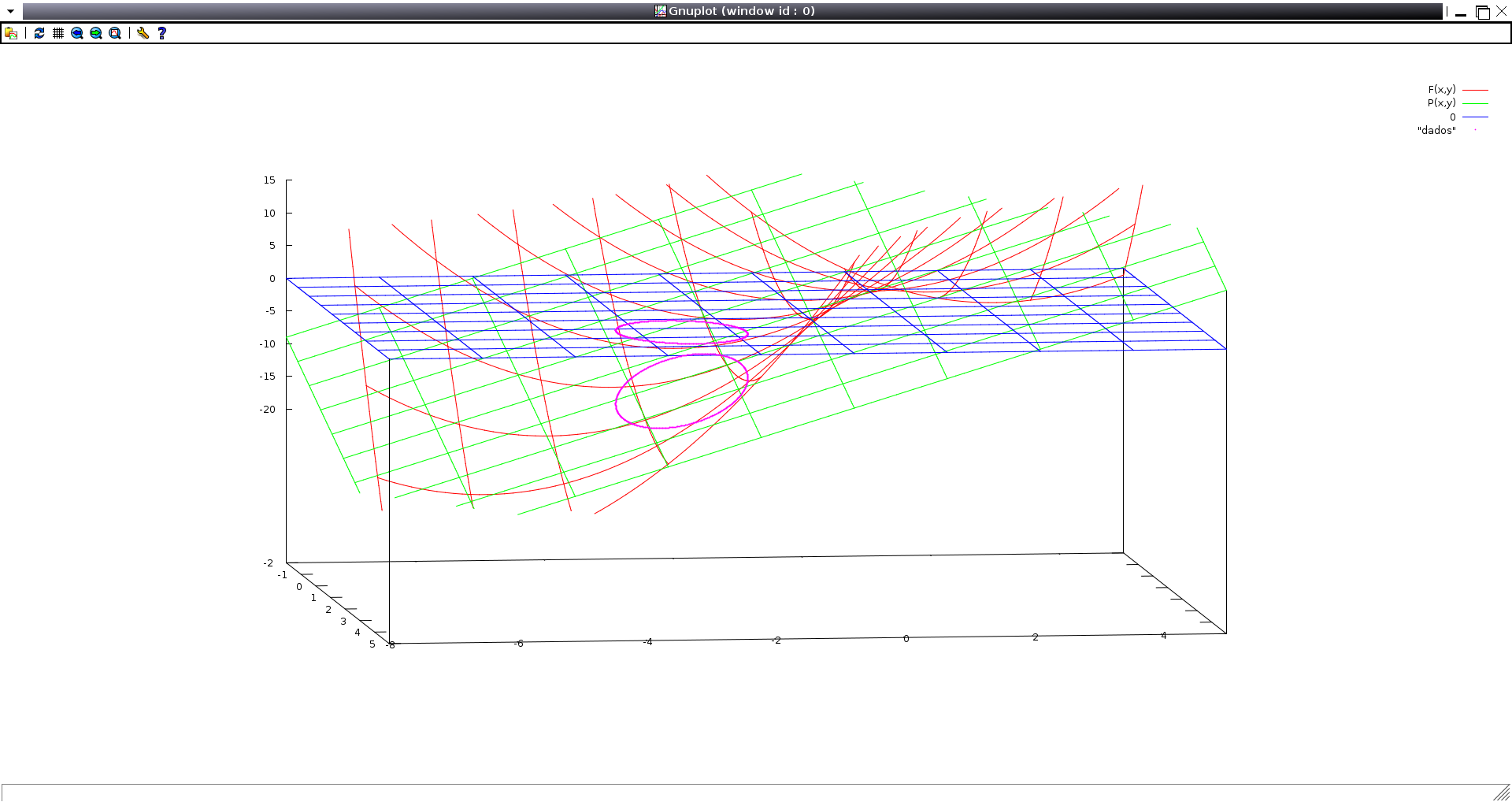
Task: Replot the graph with refresh icon
Action: coord(39,33)
